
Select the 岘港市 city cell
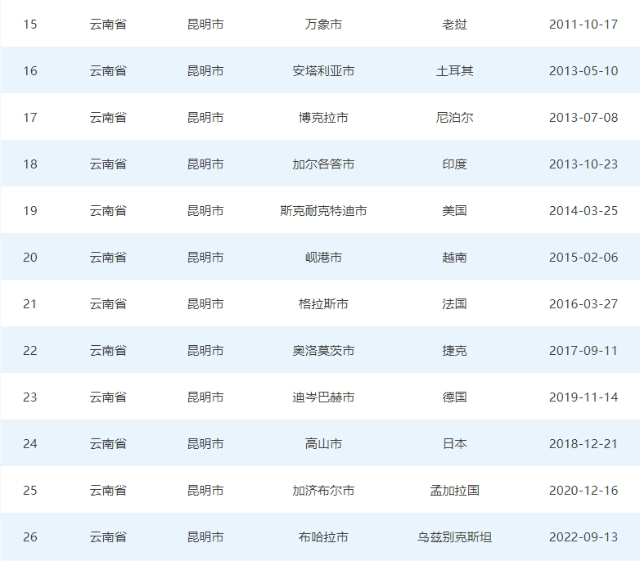(323, 258)
